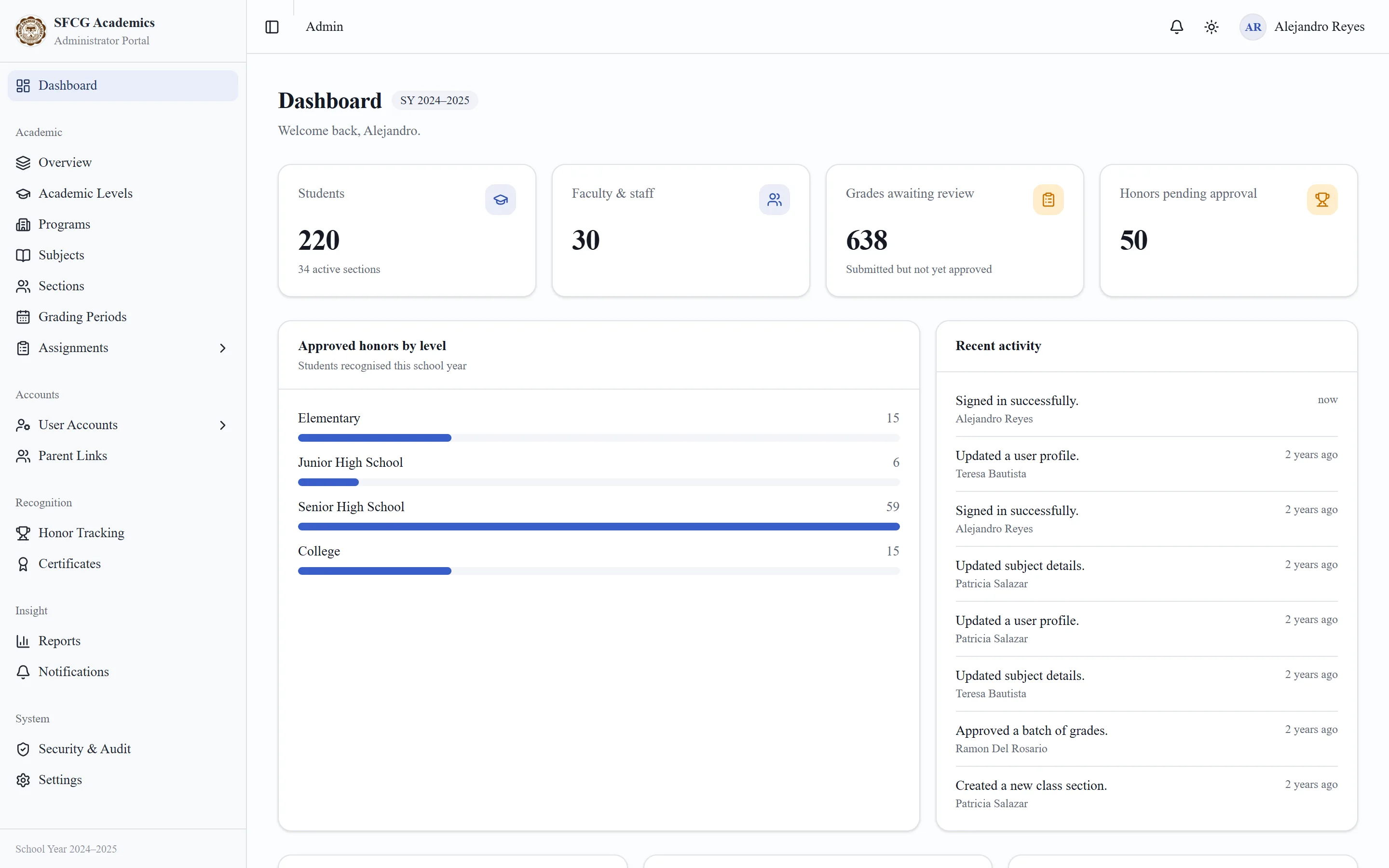Click the 'now' timestamp in Recent activity
The height and width of the screenshot is (868, 1389).
click(x=1327, y=400)
